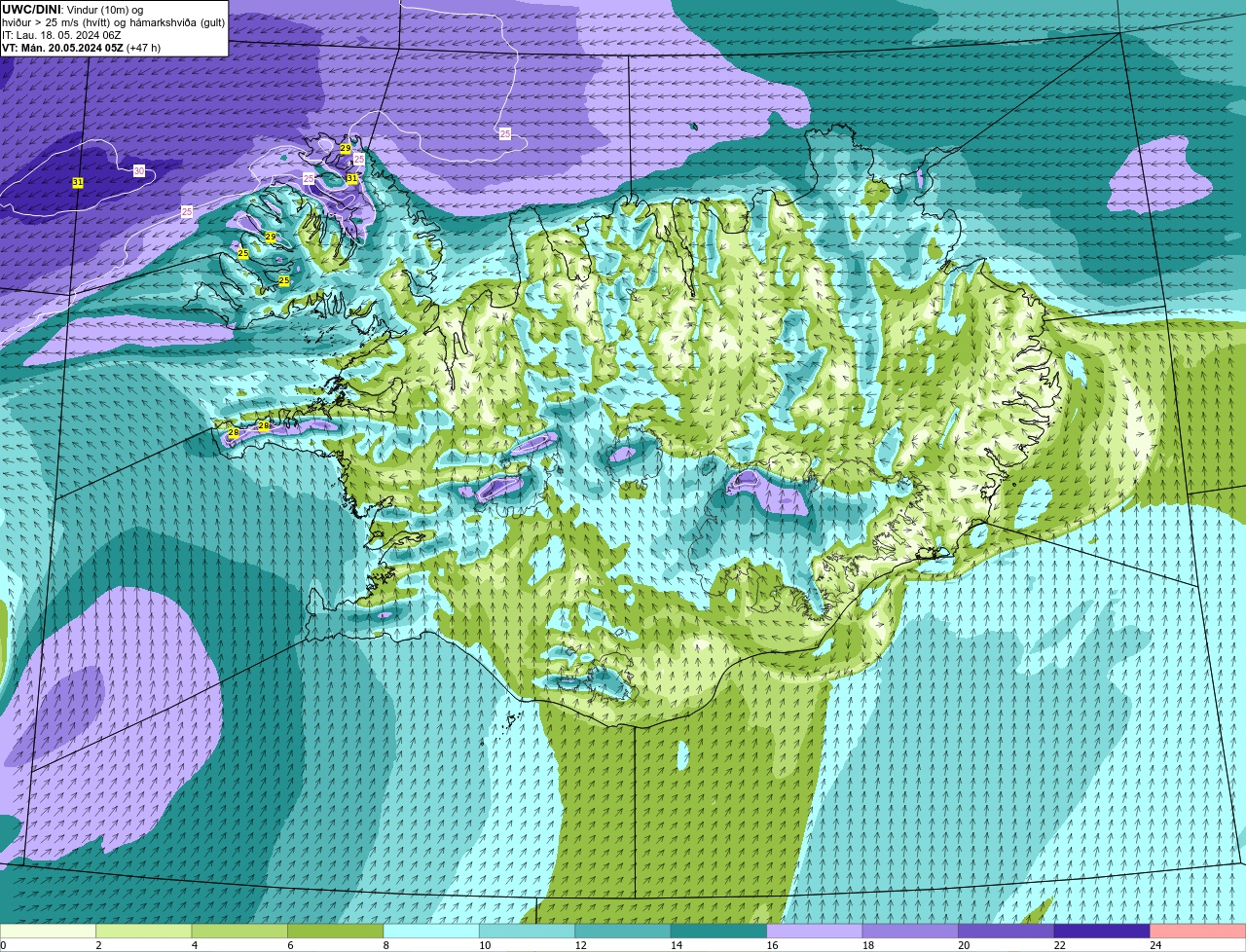The image size is (1246, 952).
Task: Click the olive green 6–8 m/s legend swatch
Action: [336, 932]
